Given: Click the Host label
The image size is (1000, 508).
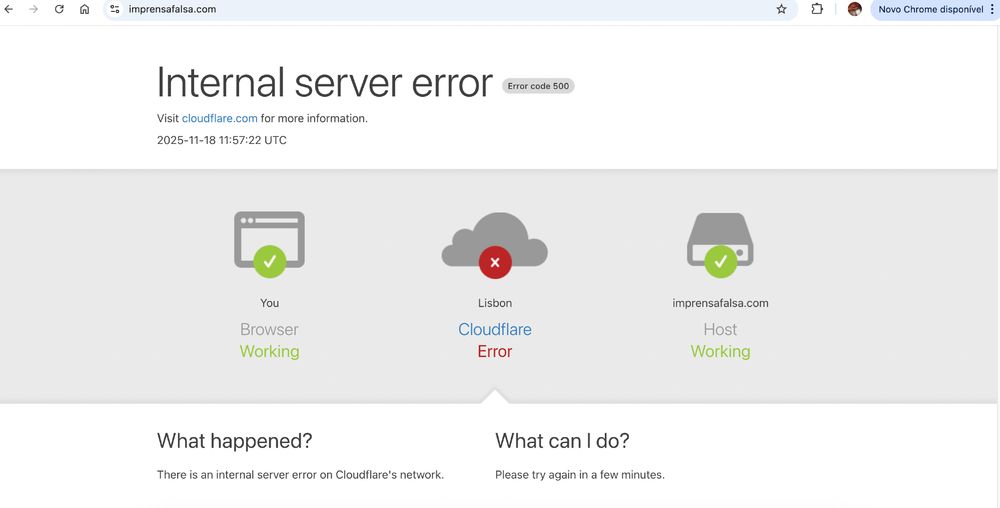Looking at the screenshot, I should 720,330.
